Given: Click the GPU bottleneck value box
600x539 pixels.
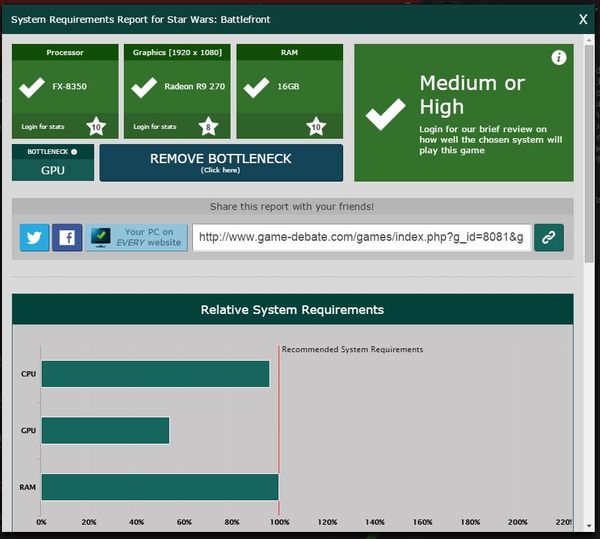Looking at the screenshot, I should (x=53, y=170).
